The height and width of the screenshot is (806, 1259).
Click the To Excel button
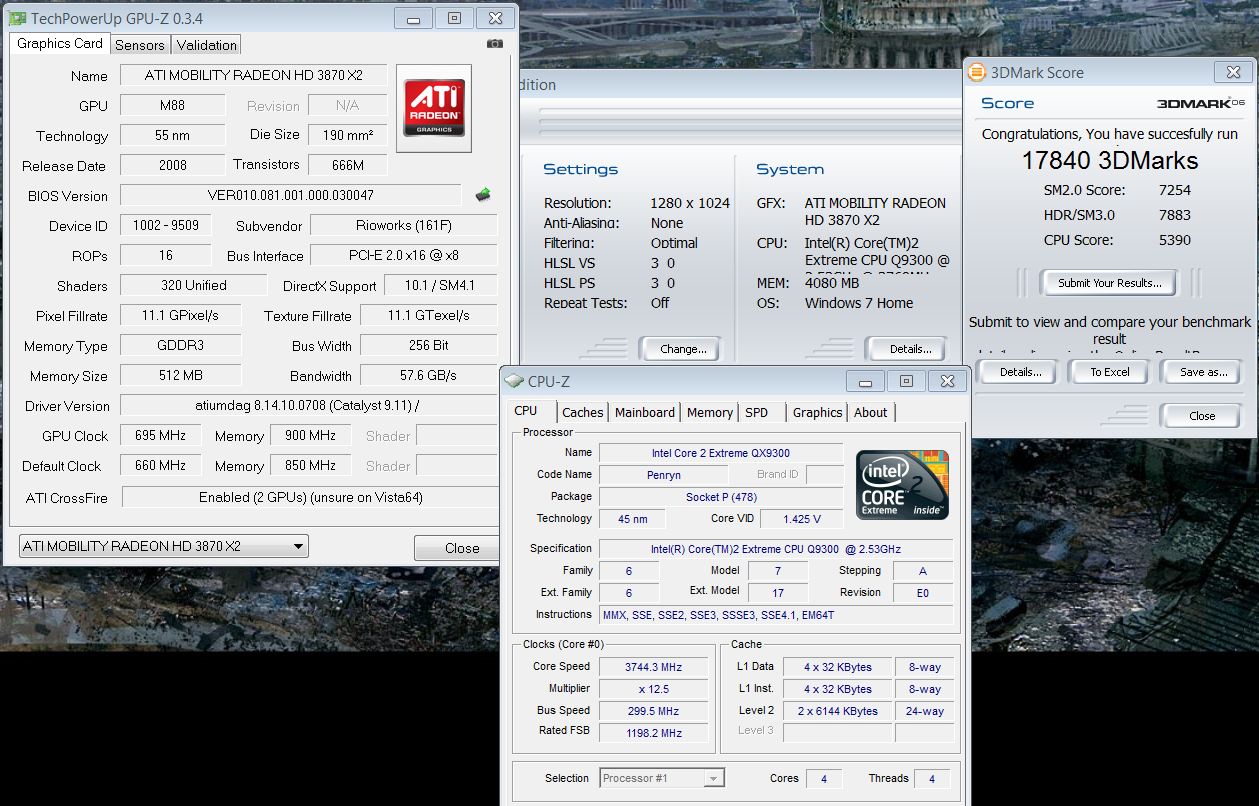coord(1109,372)
